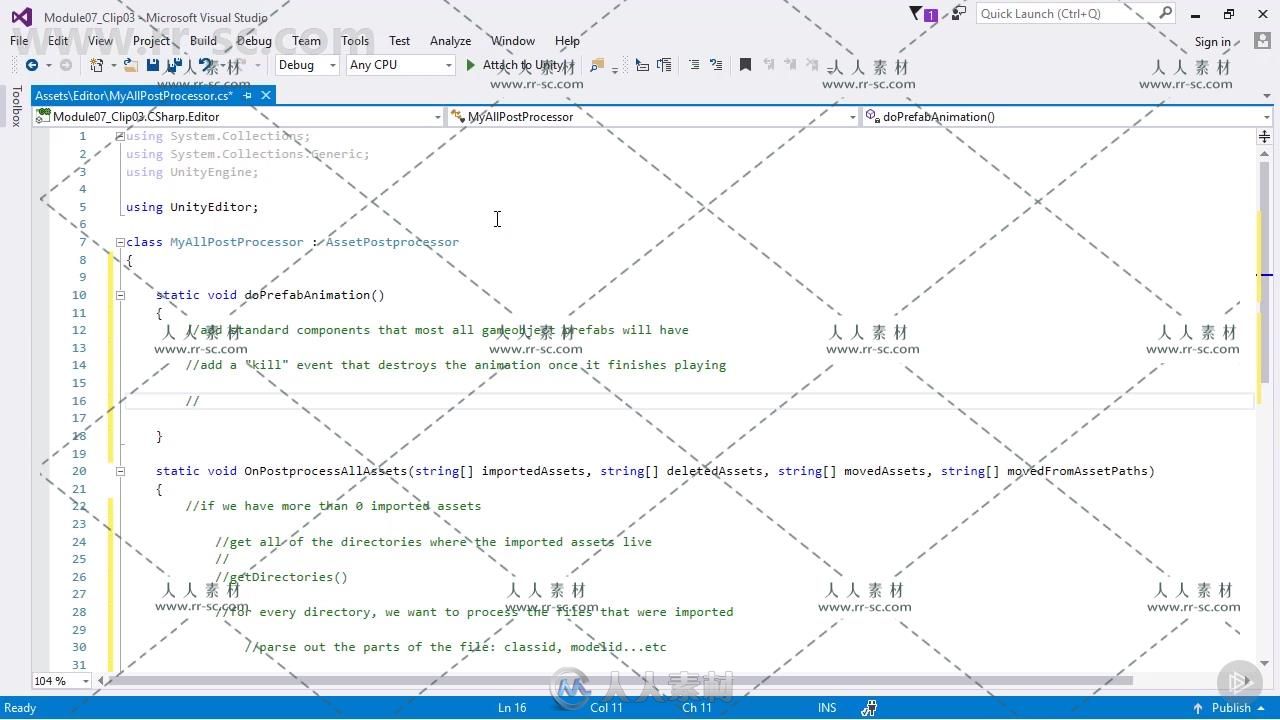Click the Undo arrow icon

pyautogui.click(x=205, y=65)
